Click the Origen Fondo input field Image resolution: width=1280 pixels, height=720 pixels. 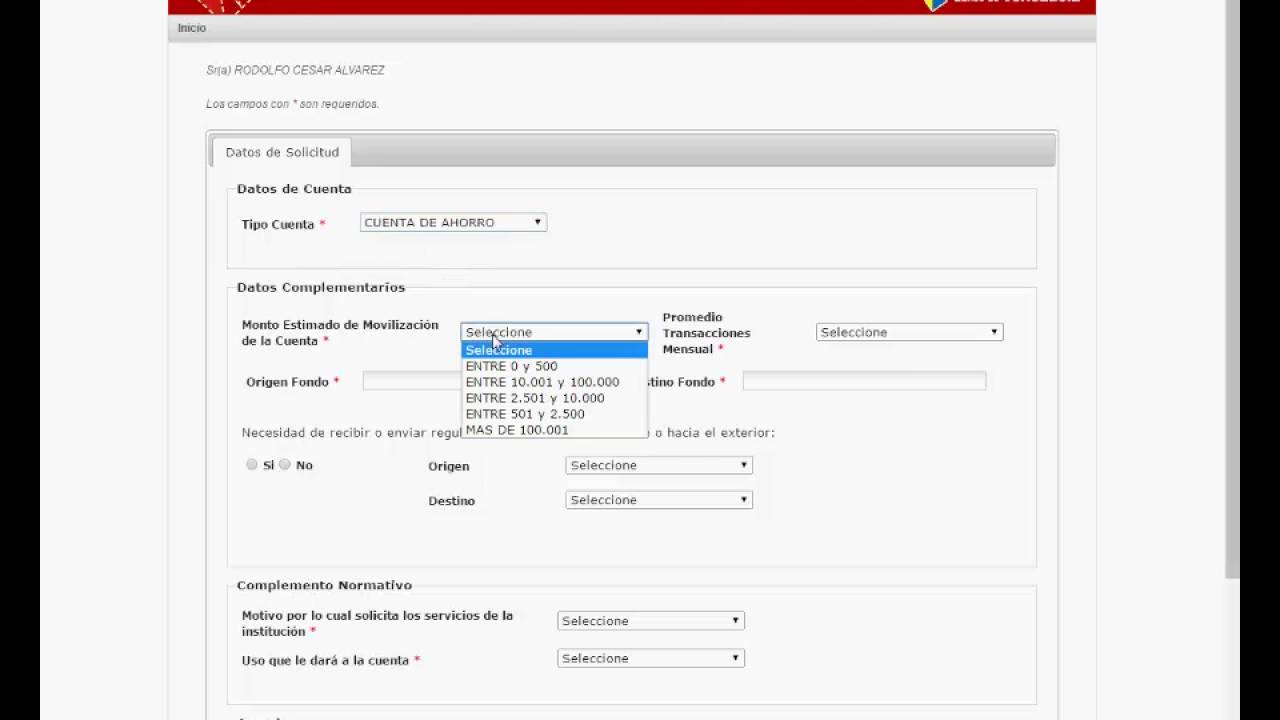click(x=412, y=381)
